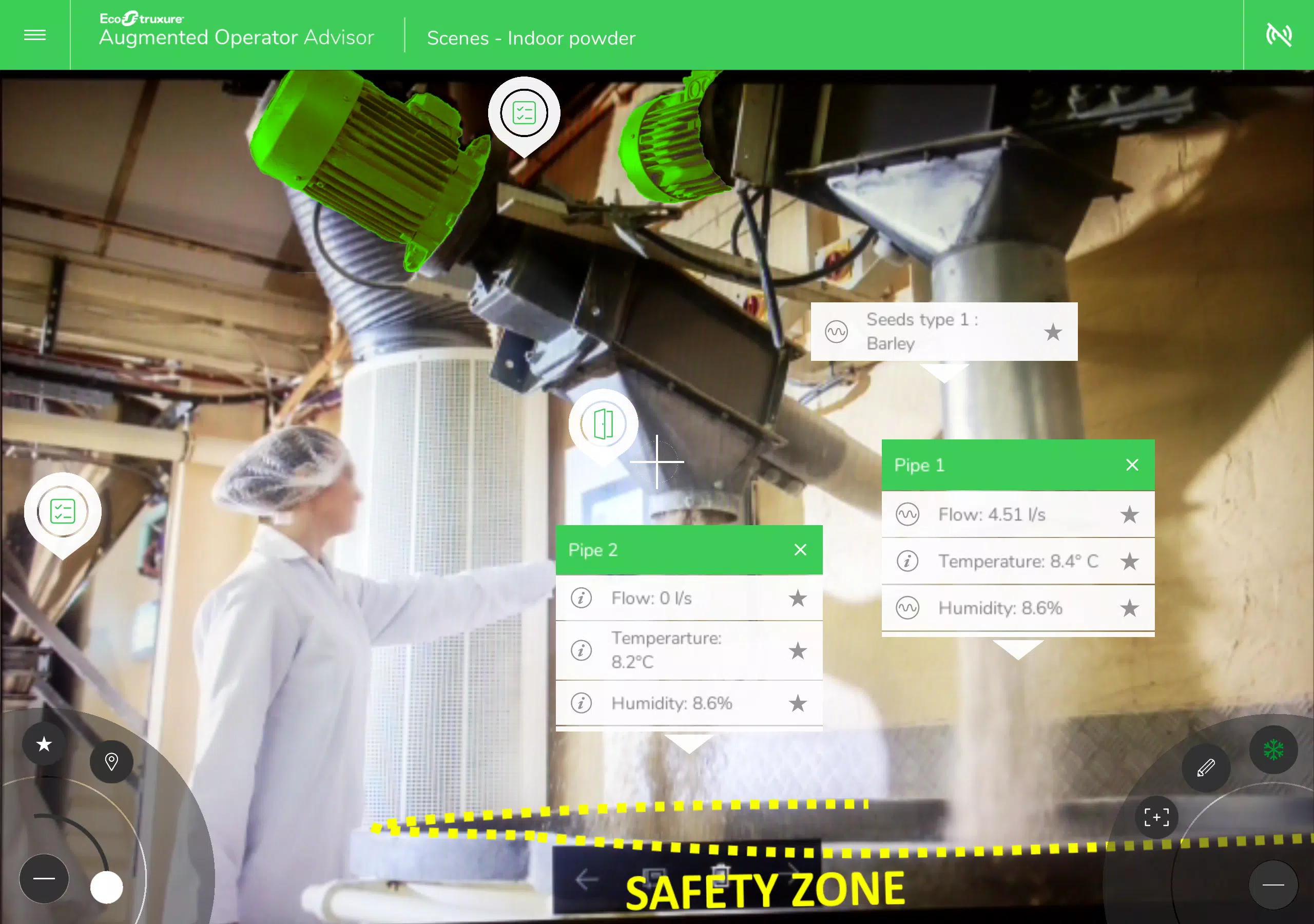Favorite Pipe 2 Humidity 8.6%

tap(797, 703)
